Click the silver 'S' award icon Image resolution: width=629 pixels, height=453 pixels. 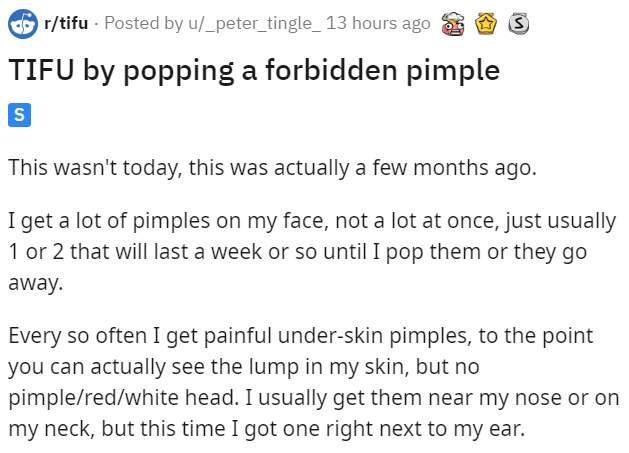coord(518,23)
